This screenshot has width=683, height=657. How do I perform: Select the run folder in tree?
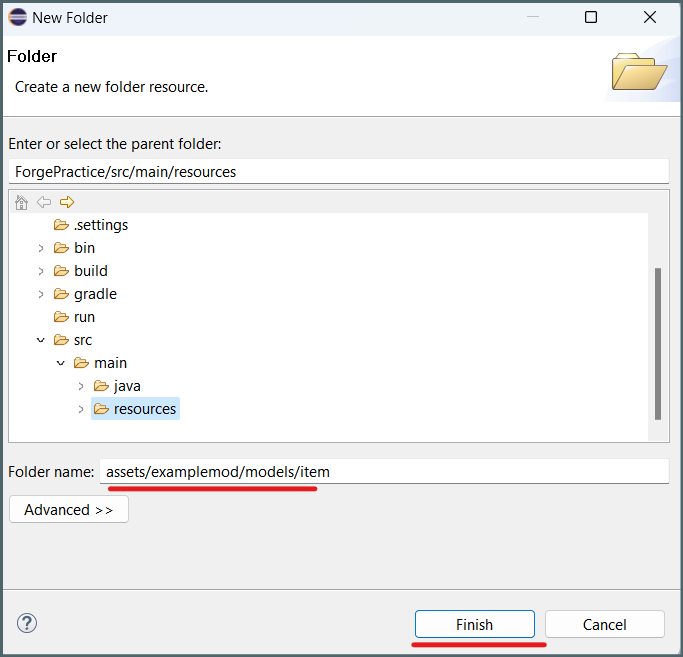(x=74, y=317)
